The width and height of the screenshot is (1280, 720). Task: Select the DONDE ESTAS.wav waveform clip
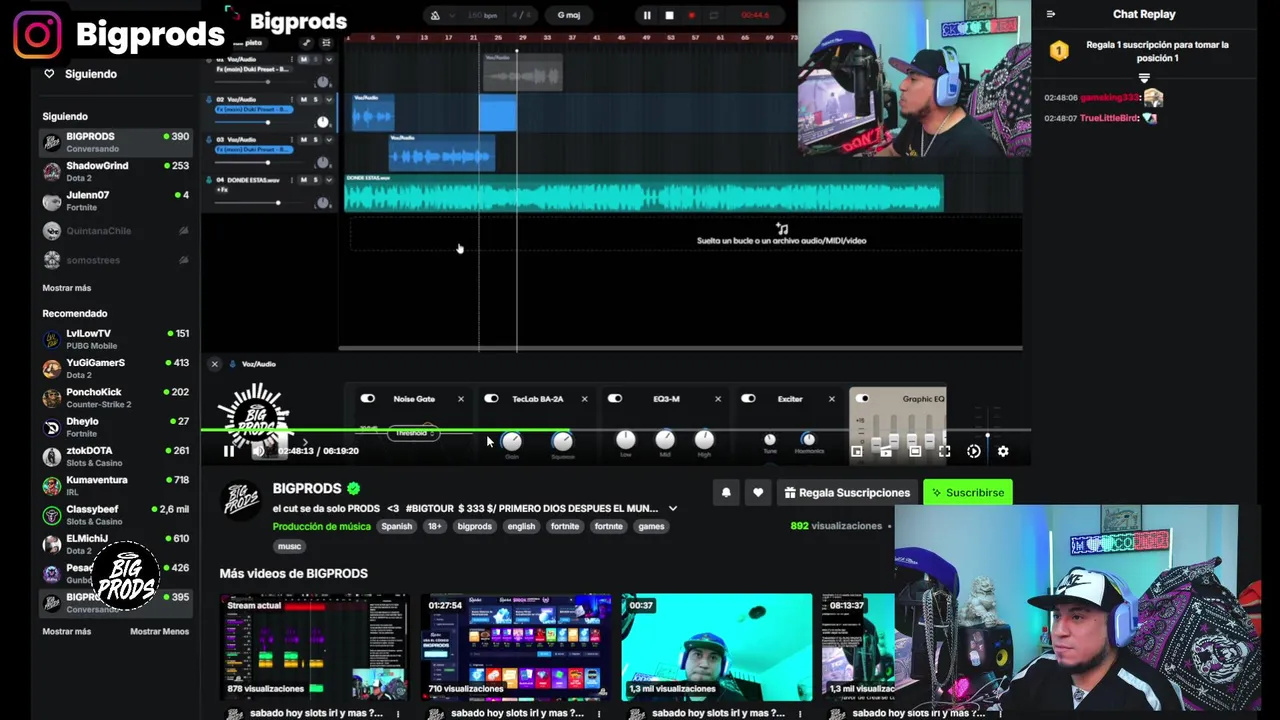point(643,193)
